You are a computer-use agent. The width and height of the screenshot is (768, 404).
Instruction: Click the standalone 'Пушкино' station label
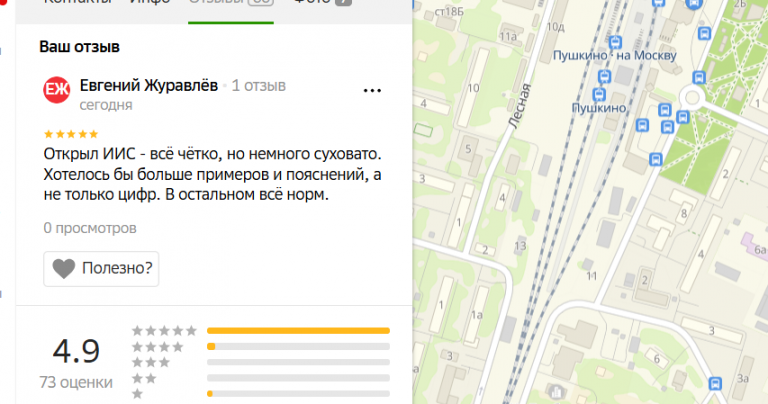(x=599, y=108)
